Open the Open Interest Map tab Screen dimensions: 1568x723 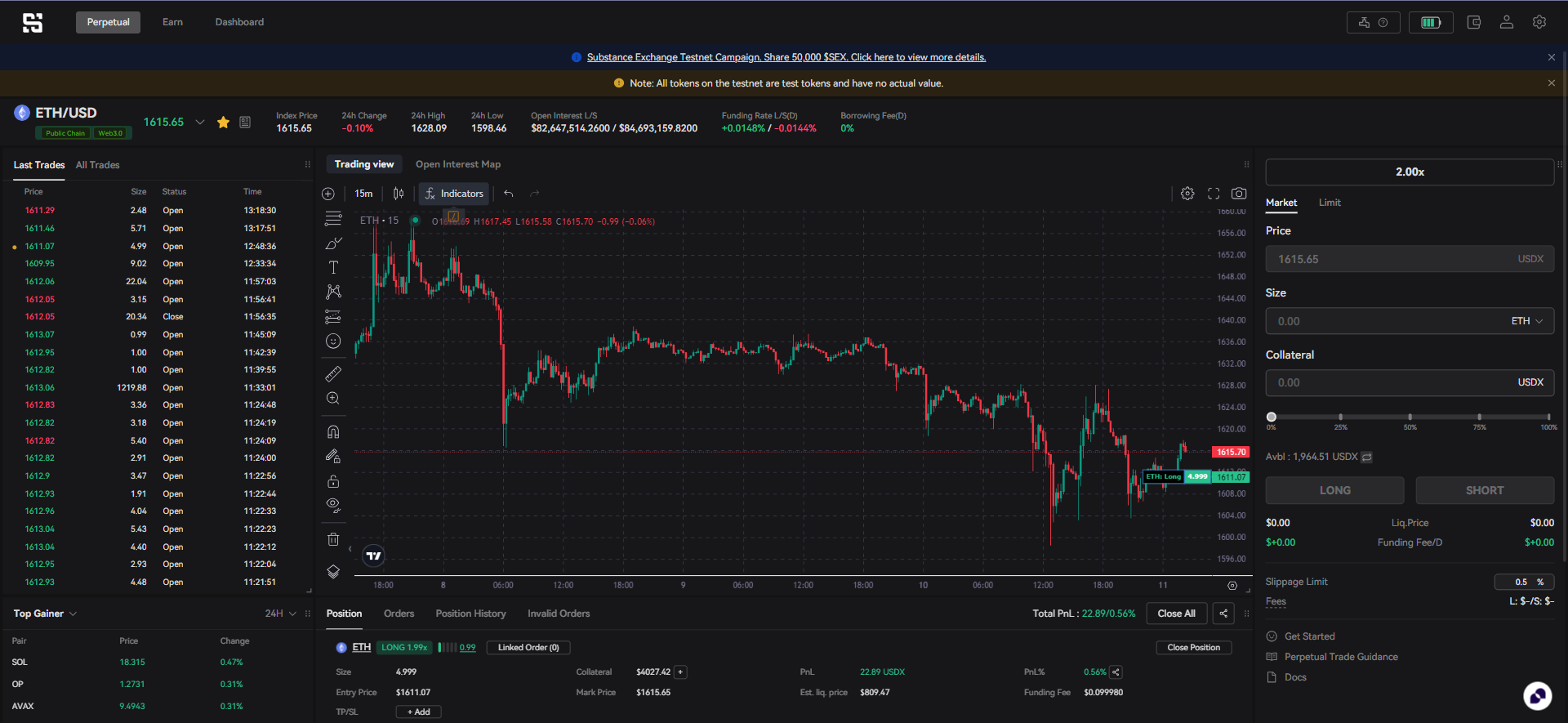click(458, 164)
